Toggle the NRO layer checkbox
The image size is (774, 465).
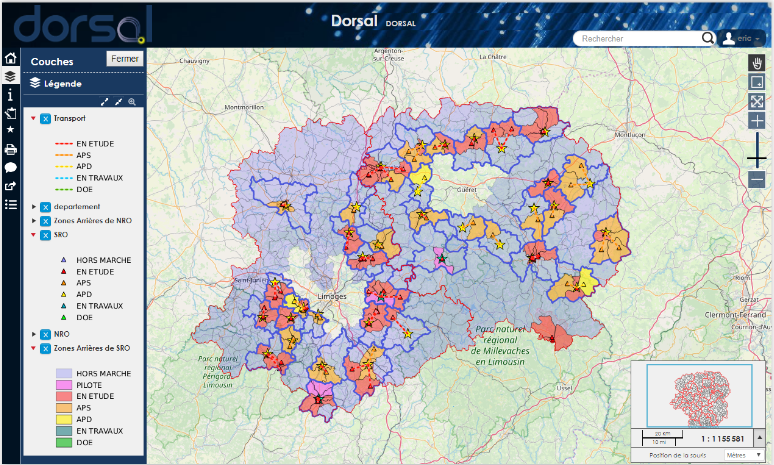pos(46,334)
